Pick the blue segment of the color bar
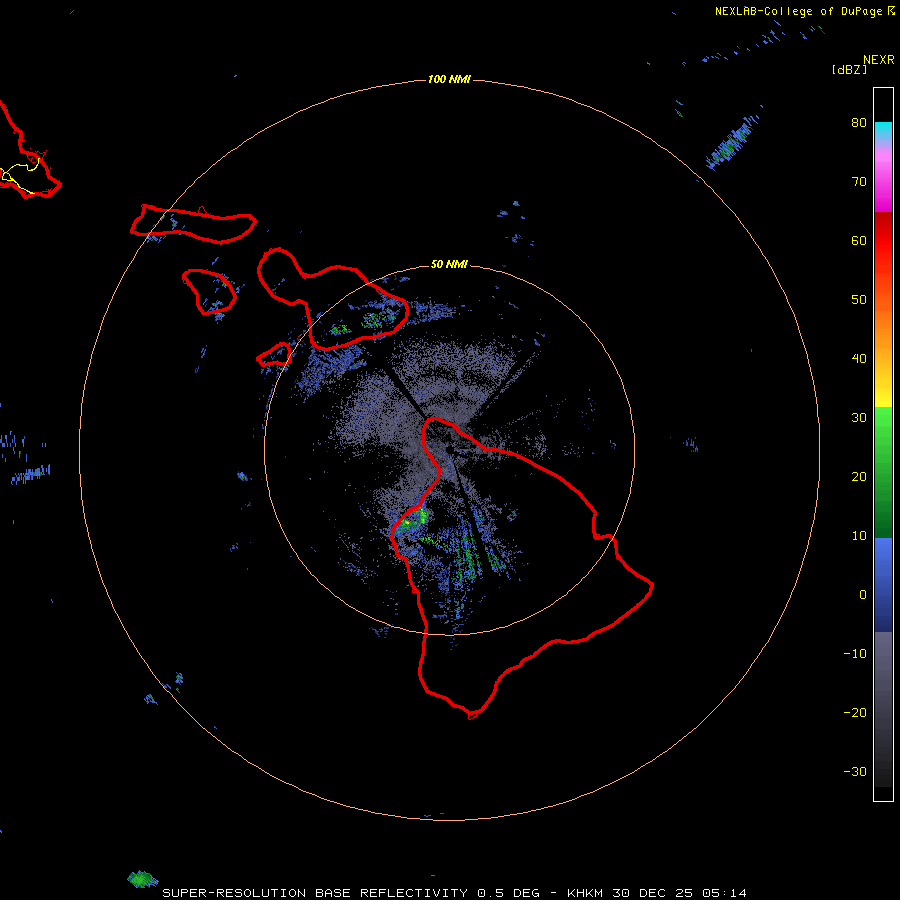This screenshot has height=900, width=900. [x=883, y=585]
